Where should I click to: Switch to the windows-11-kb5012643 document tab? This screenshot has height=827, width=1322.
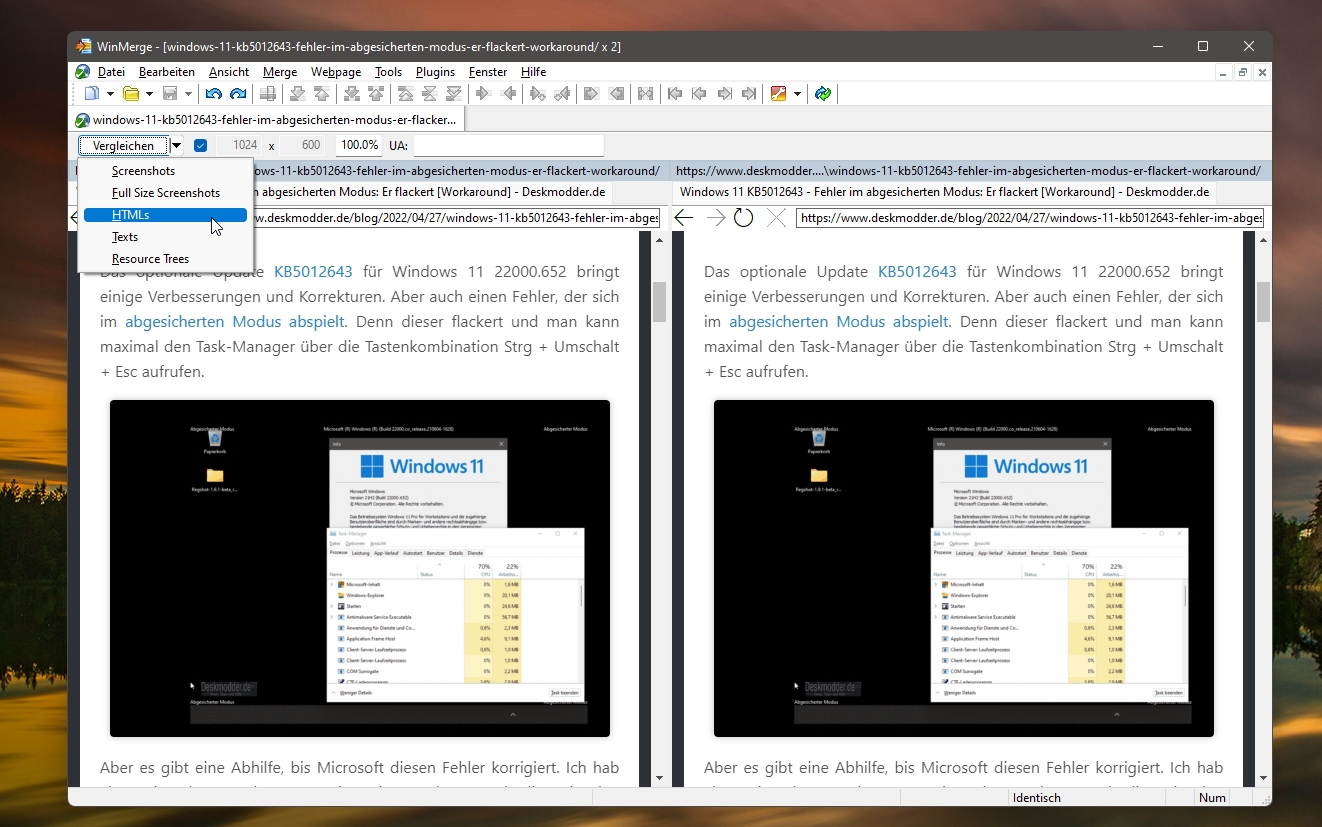[x=268, y=120]
